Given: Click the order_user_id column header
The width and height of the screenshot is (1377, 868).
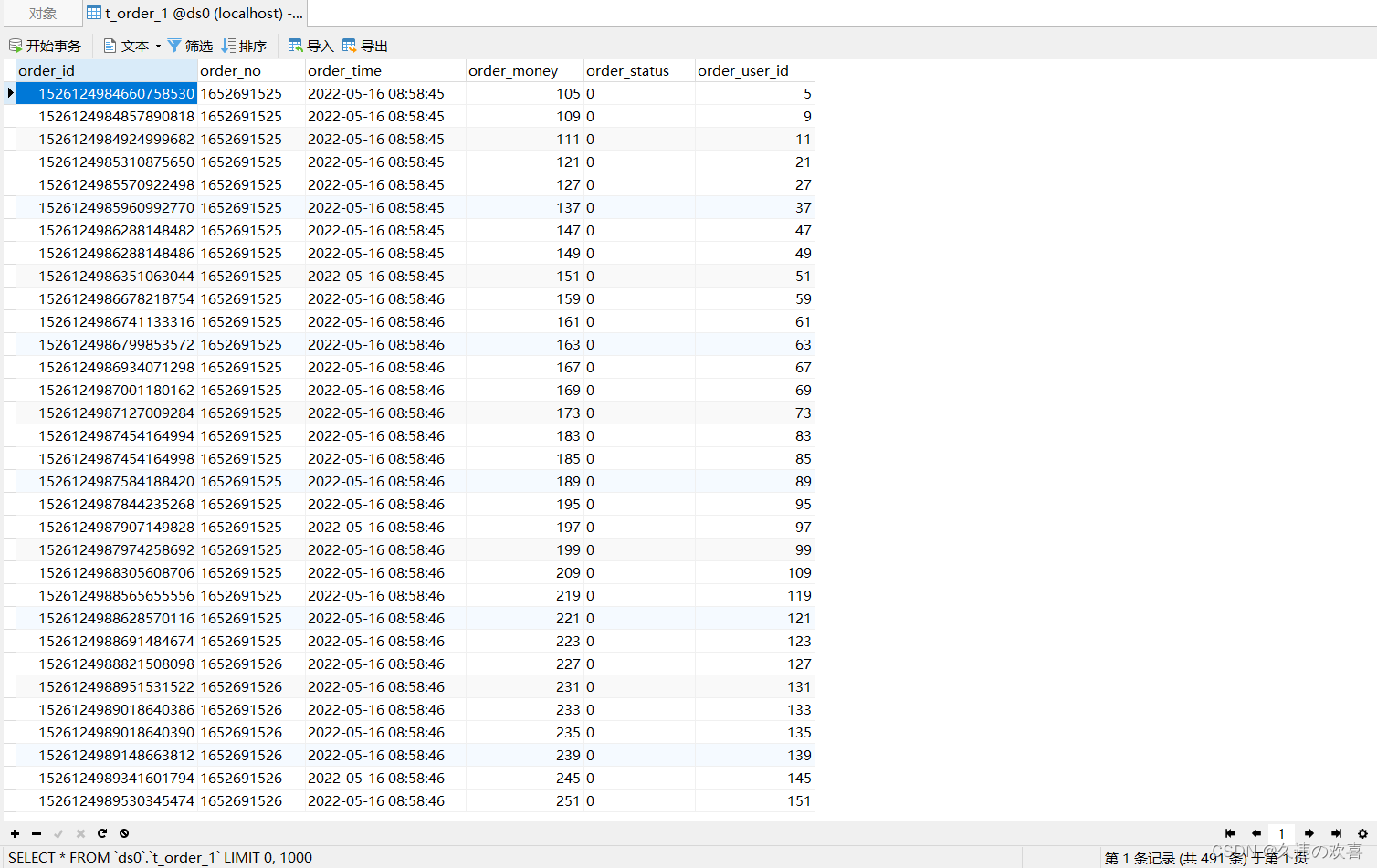Looking at the screenshot, I should tap(754, 70).
